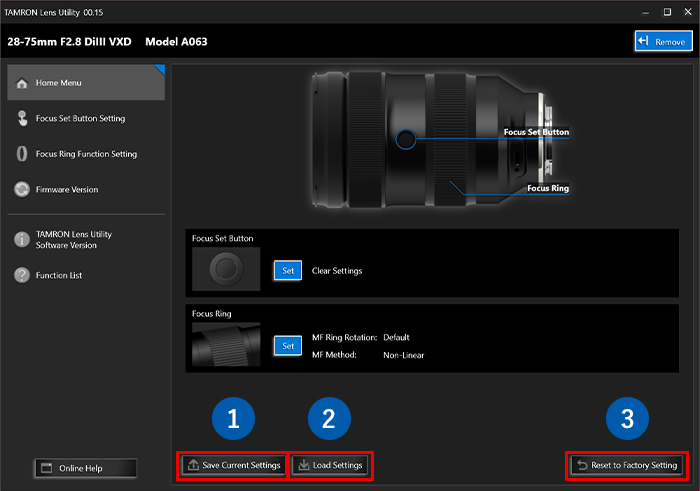Open Focus Ring Function Setting
Viewport: 700px width, 491px height.
[86, 154]
